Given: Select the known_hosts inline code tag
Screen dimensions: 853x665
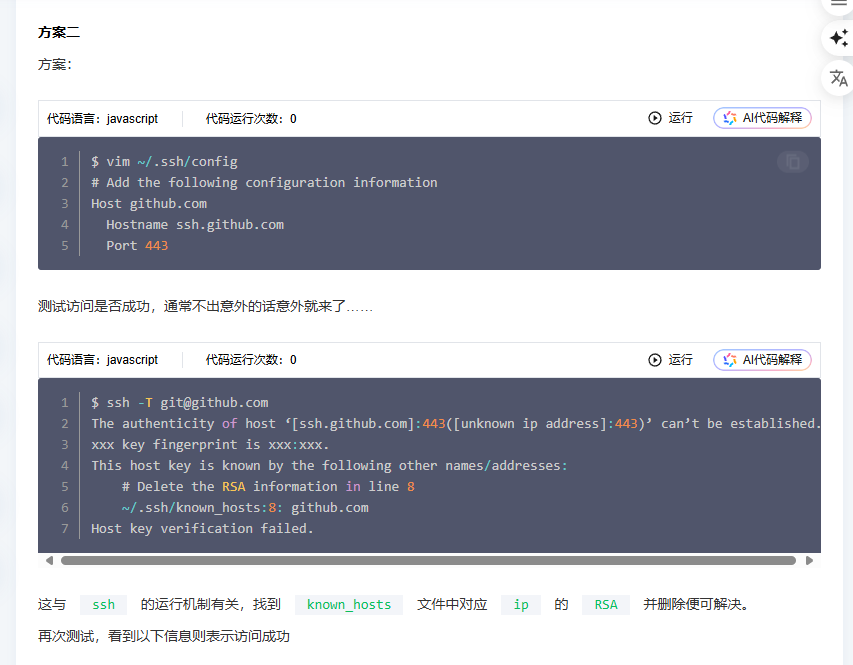Looking at the screenshot, I should pyautogui.click(x=348, y=604).
